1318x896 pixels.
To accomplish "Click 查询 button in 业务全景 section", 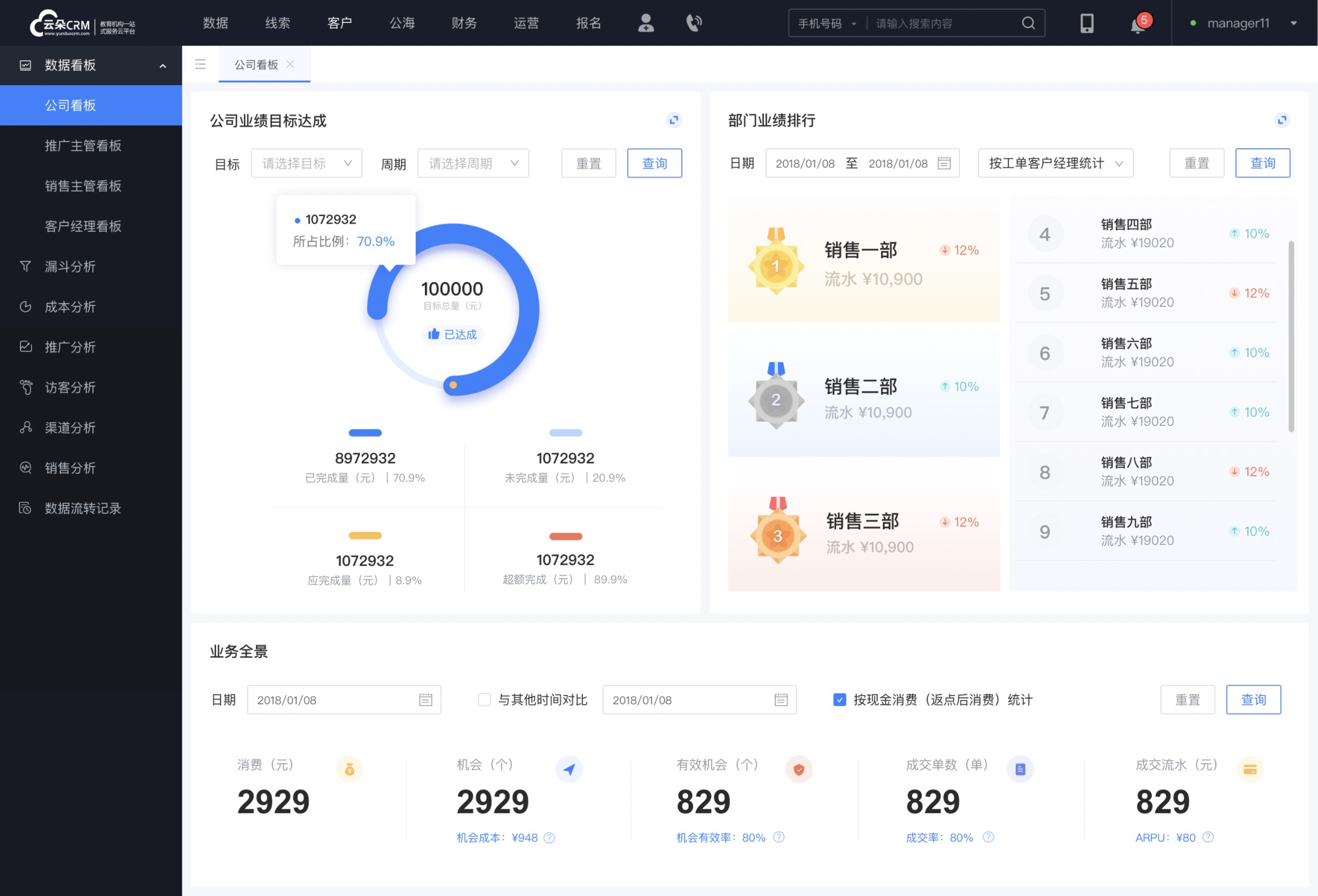I will pos(1253,700).
